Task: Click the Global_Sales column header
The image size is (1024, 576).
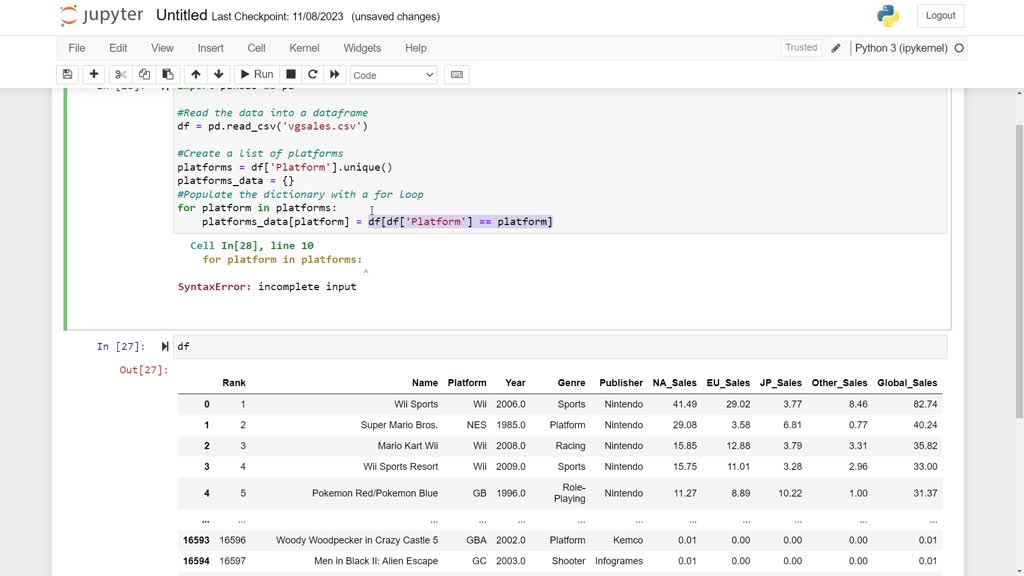Action: (x=907, y=383)
